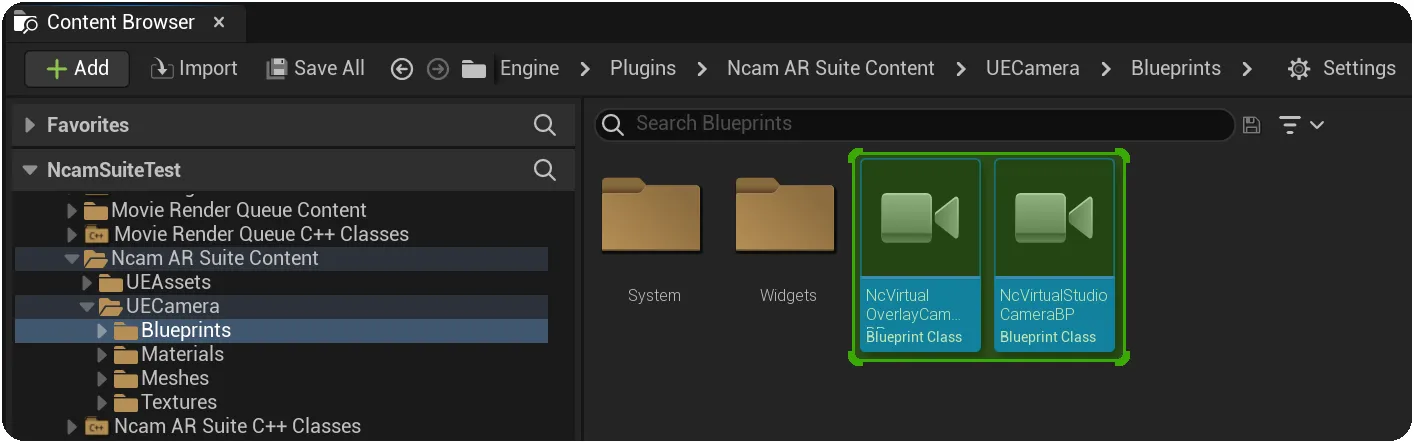Viewport: 1414px width, 443px height.
Task: Expand Ncam AR Suite C++ Classes
Action: [71, 426]
